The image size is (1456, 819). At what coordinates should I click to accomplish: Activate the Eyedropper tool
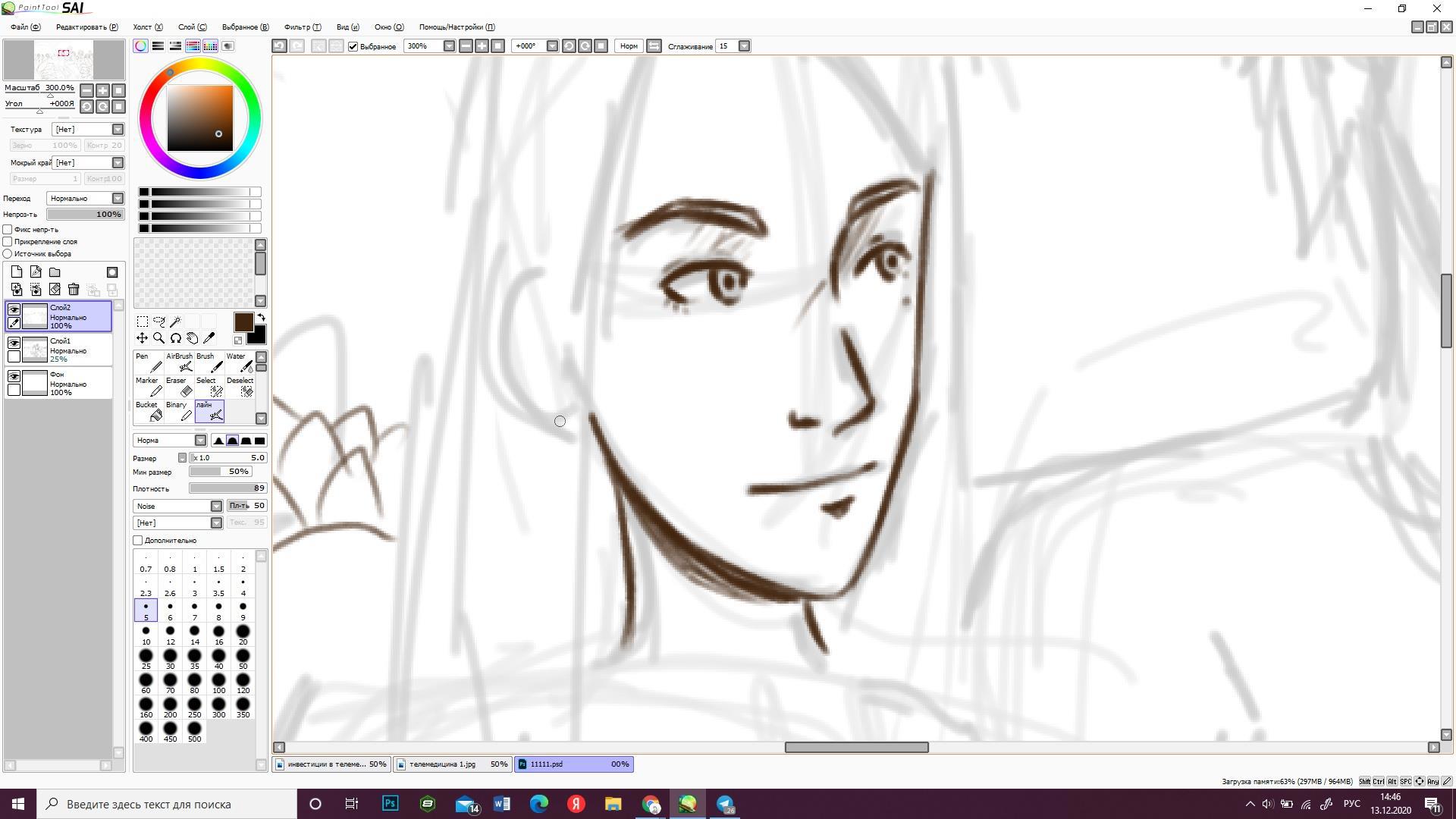click(209, 338)
